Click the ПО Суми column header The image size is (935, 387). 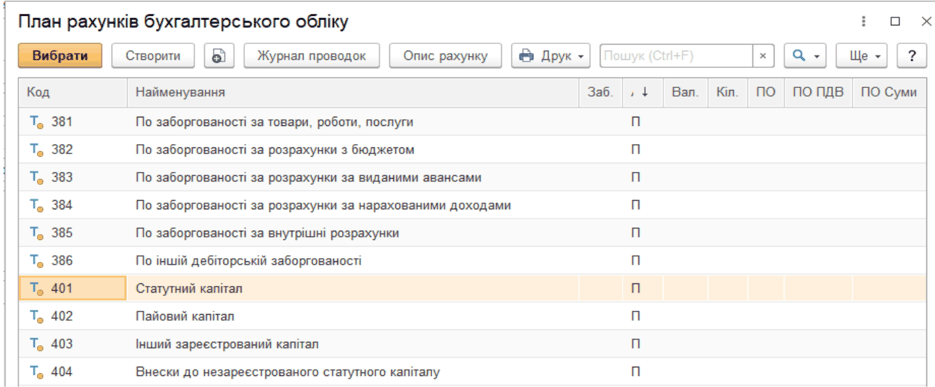click(888, 93)
